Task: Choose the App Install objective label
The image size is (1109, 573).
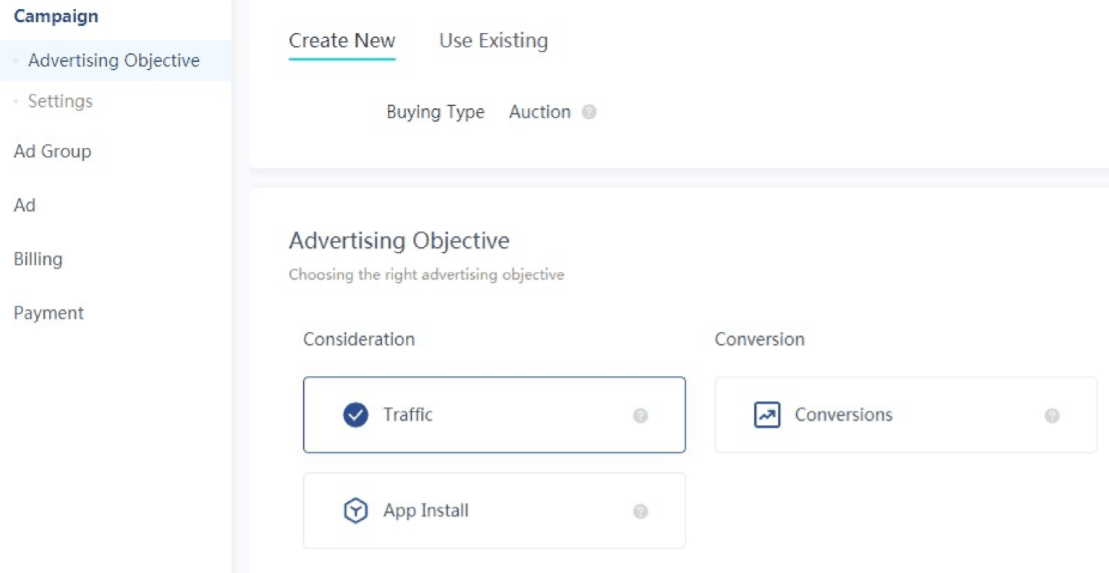Action: point(426,511)
